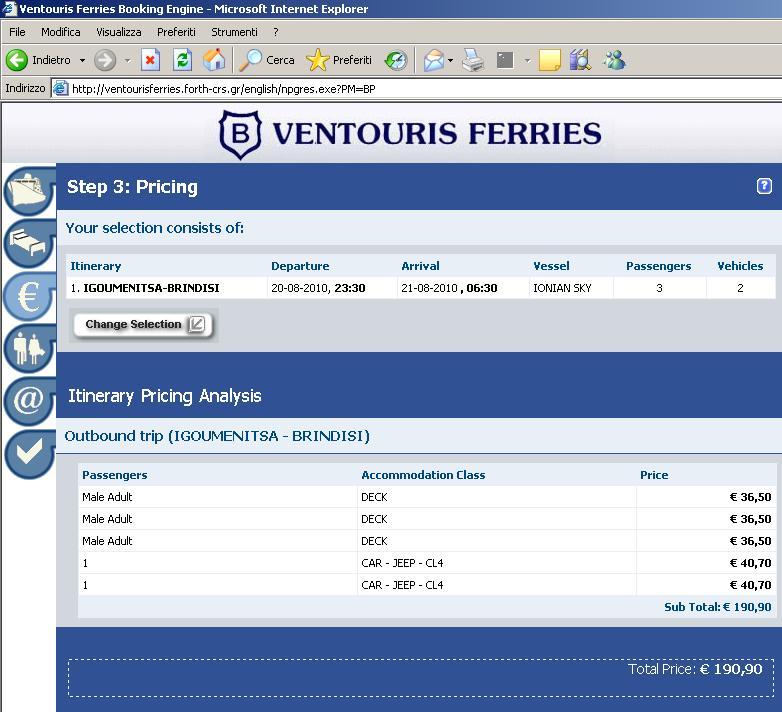Click the Step 3: Pricing heading
782x712 pixels.
click(x=132, y=187)
